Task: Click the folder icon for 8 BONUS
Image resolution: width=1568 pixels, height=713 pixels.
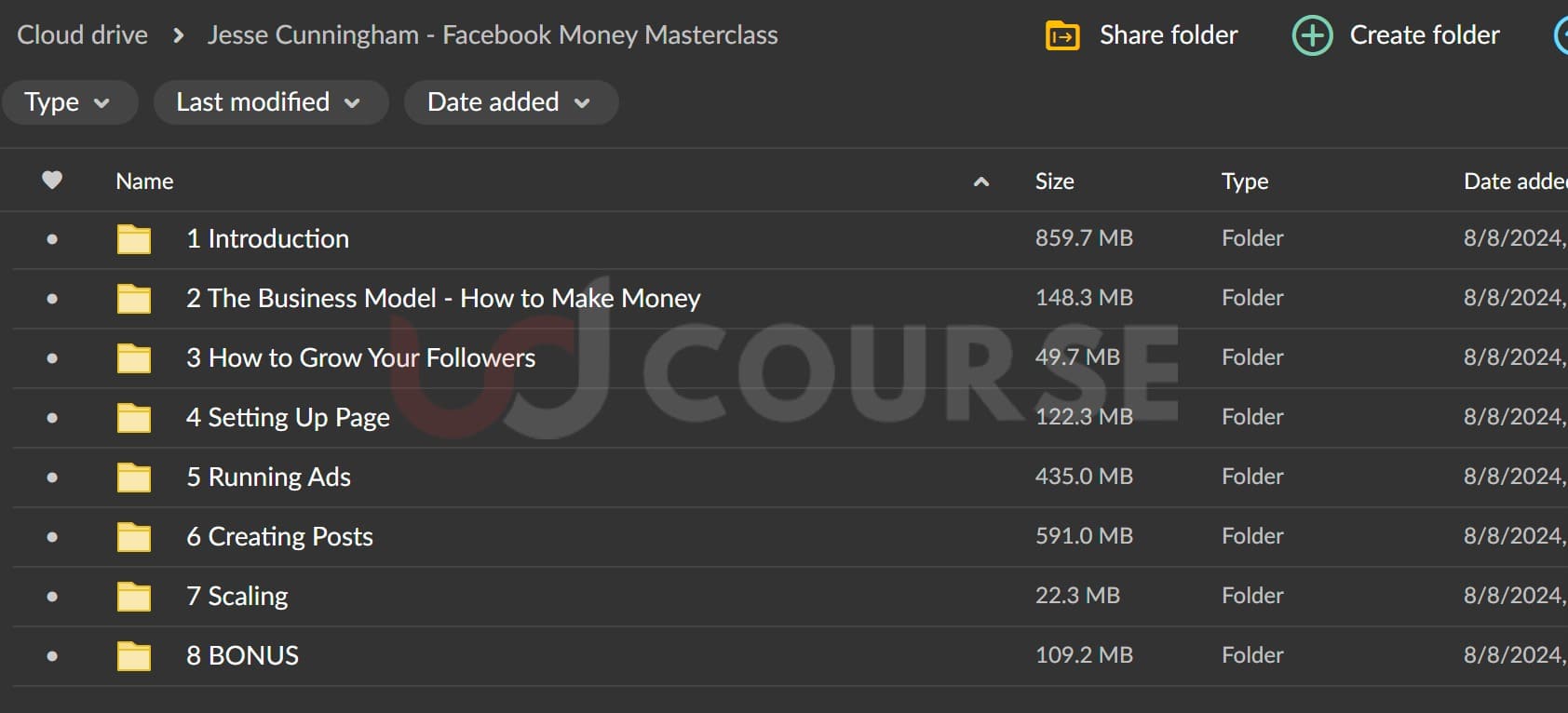Action: pyautogui.click(x=134, y=656)
